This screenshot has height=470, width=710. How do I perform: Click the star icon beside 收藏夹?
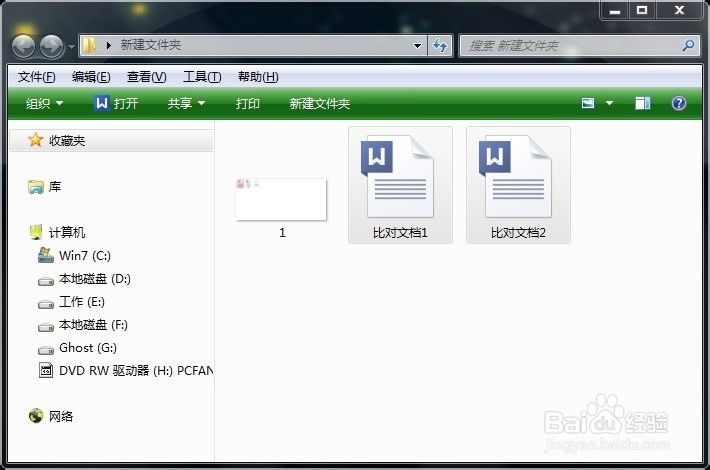tap(35, 140)
